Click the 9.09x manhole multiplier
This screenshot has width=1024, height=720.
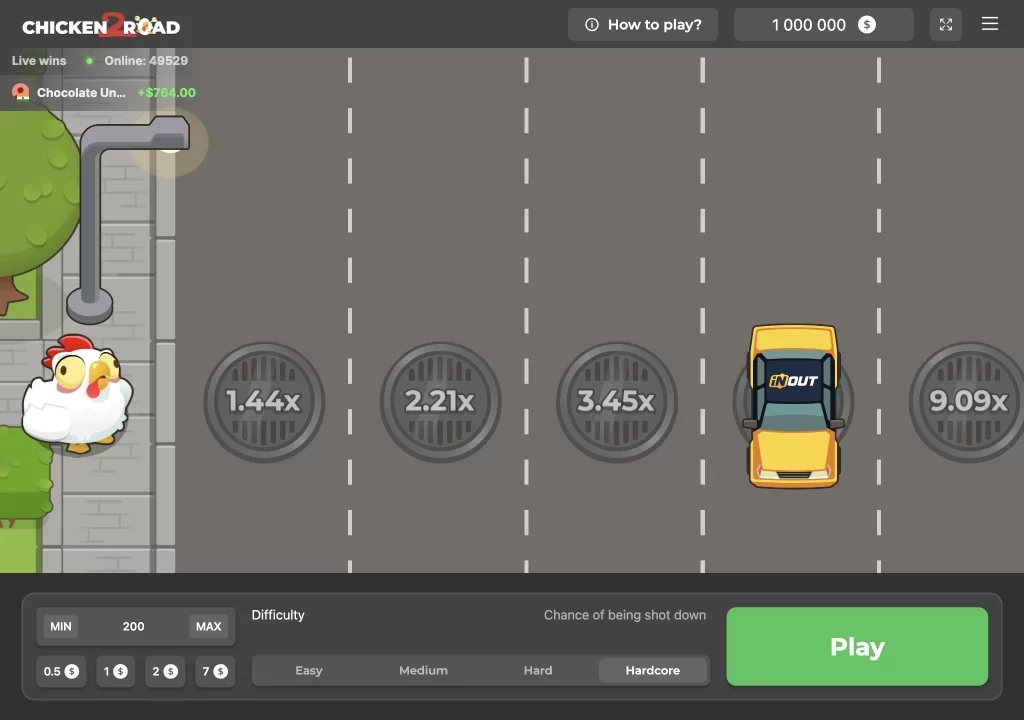click(x=967, y=402)
